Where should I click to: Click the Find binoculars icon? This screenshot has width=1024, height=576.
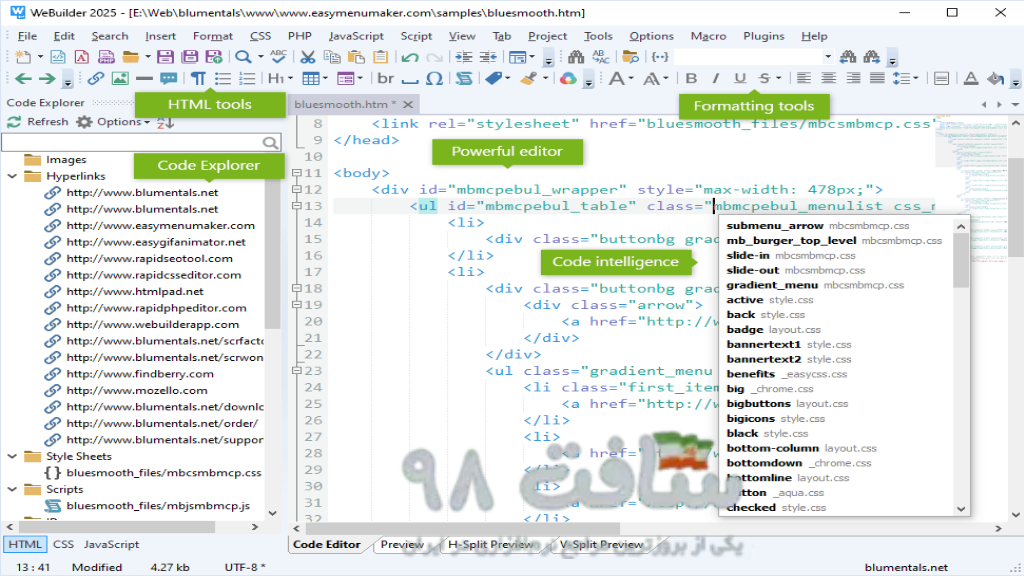tap(576, 57)
